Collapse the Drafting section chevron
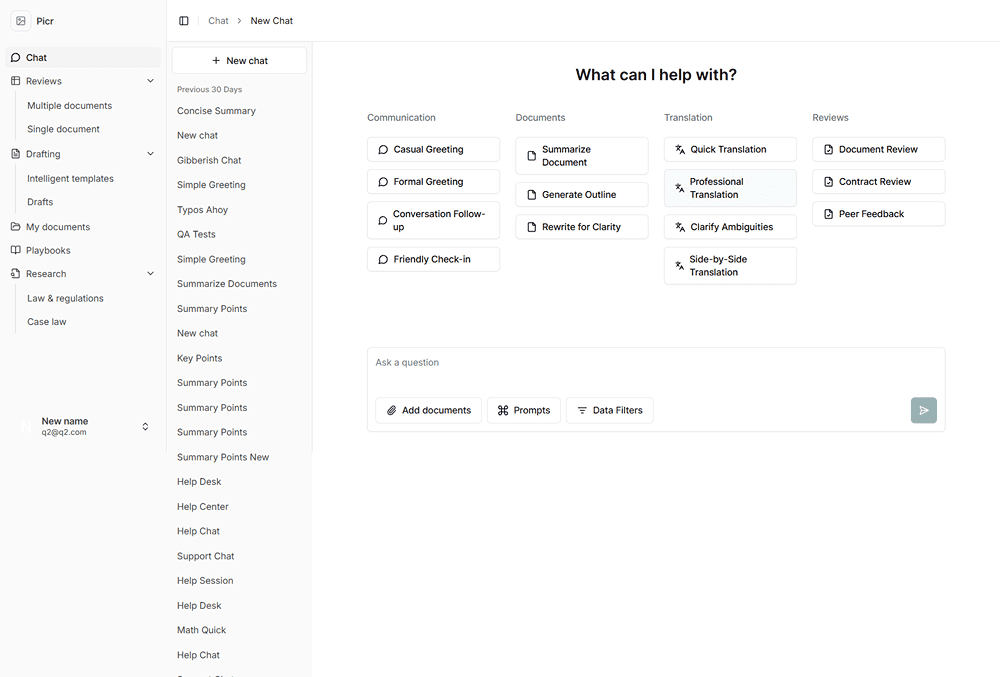Screen dimensions: 1000x677 pos(151,154)
